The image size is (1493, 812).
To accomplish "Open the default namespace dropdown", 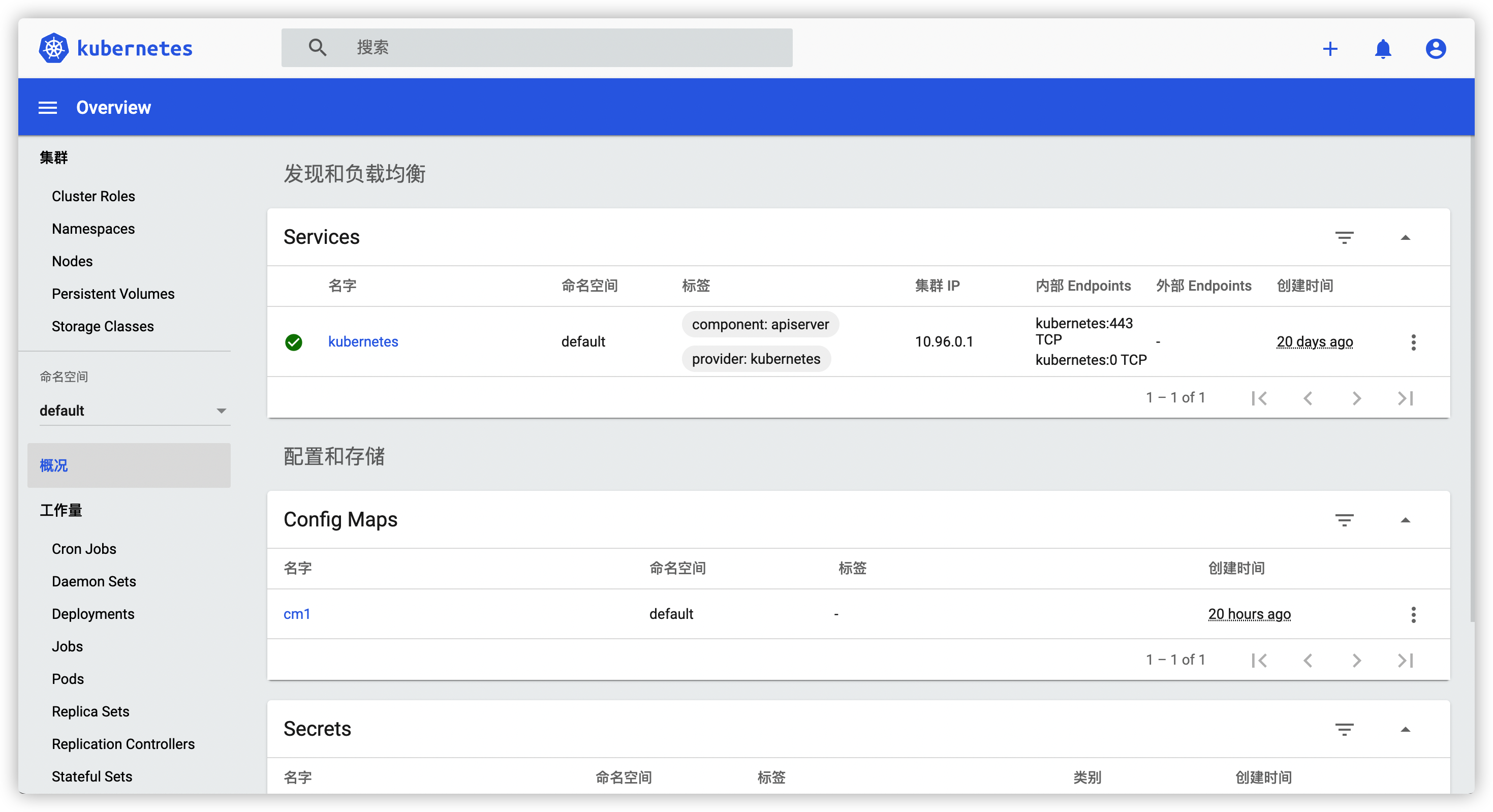I will pos(135,411).
